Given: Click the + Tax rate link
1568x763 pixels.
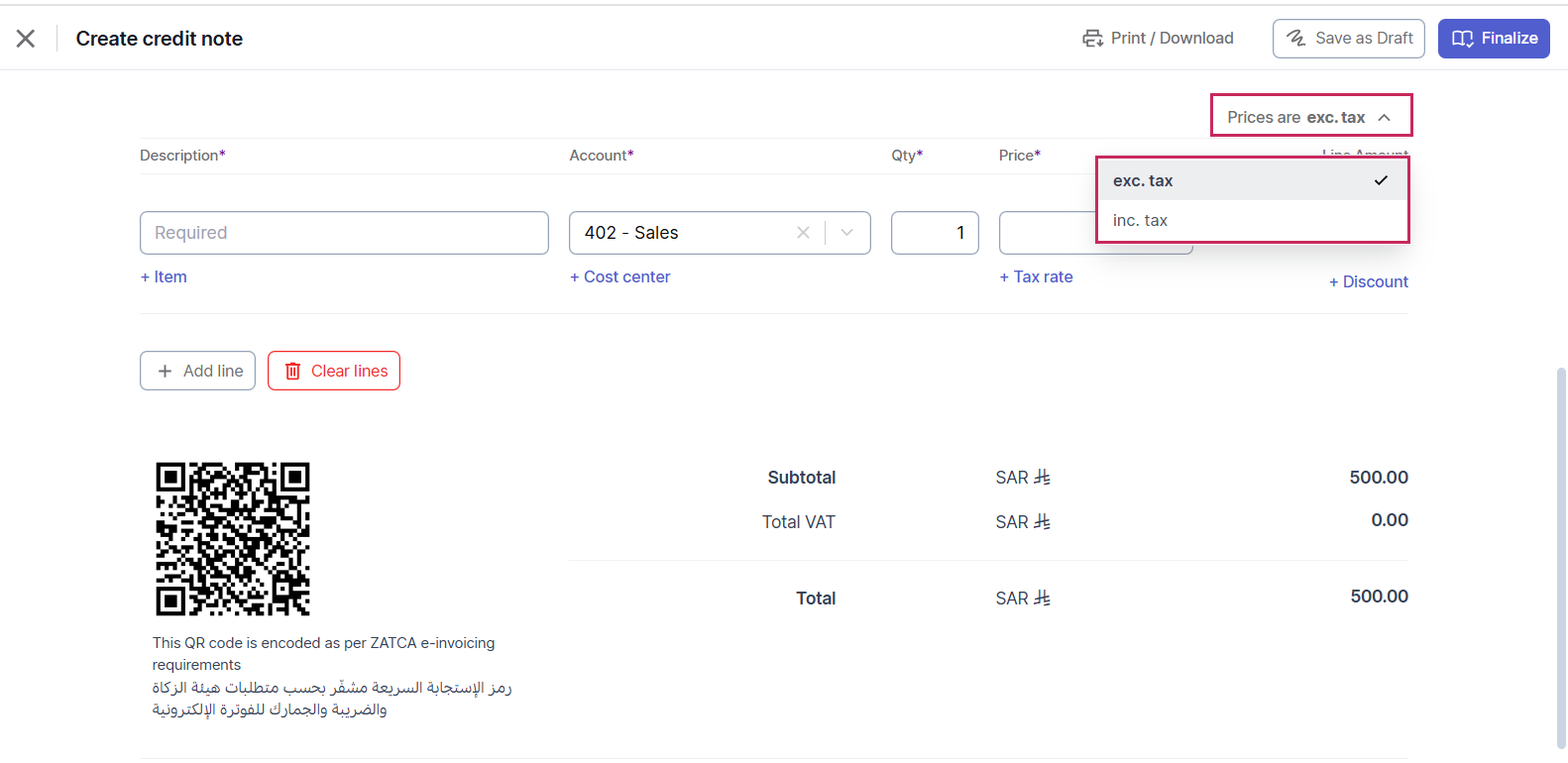Looking at the screenshot, I should click(1037, 277).
